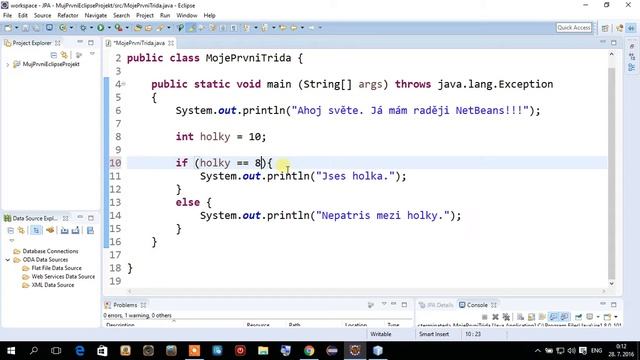Toggle Show Console on standard out
Screen dimensions: 640x360
tap(553, 317)
